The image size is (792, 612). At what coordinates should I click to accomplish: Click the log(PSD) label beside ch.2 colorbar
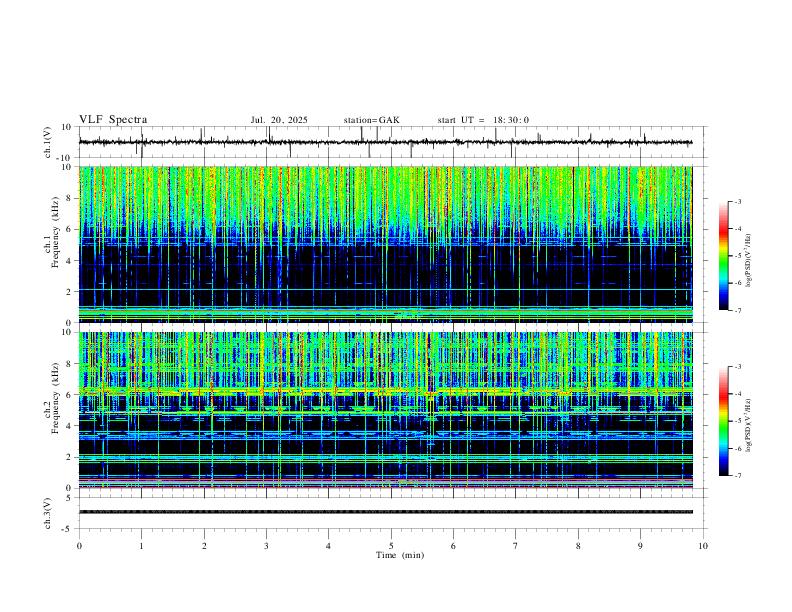tap(749, 425)
